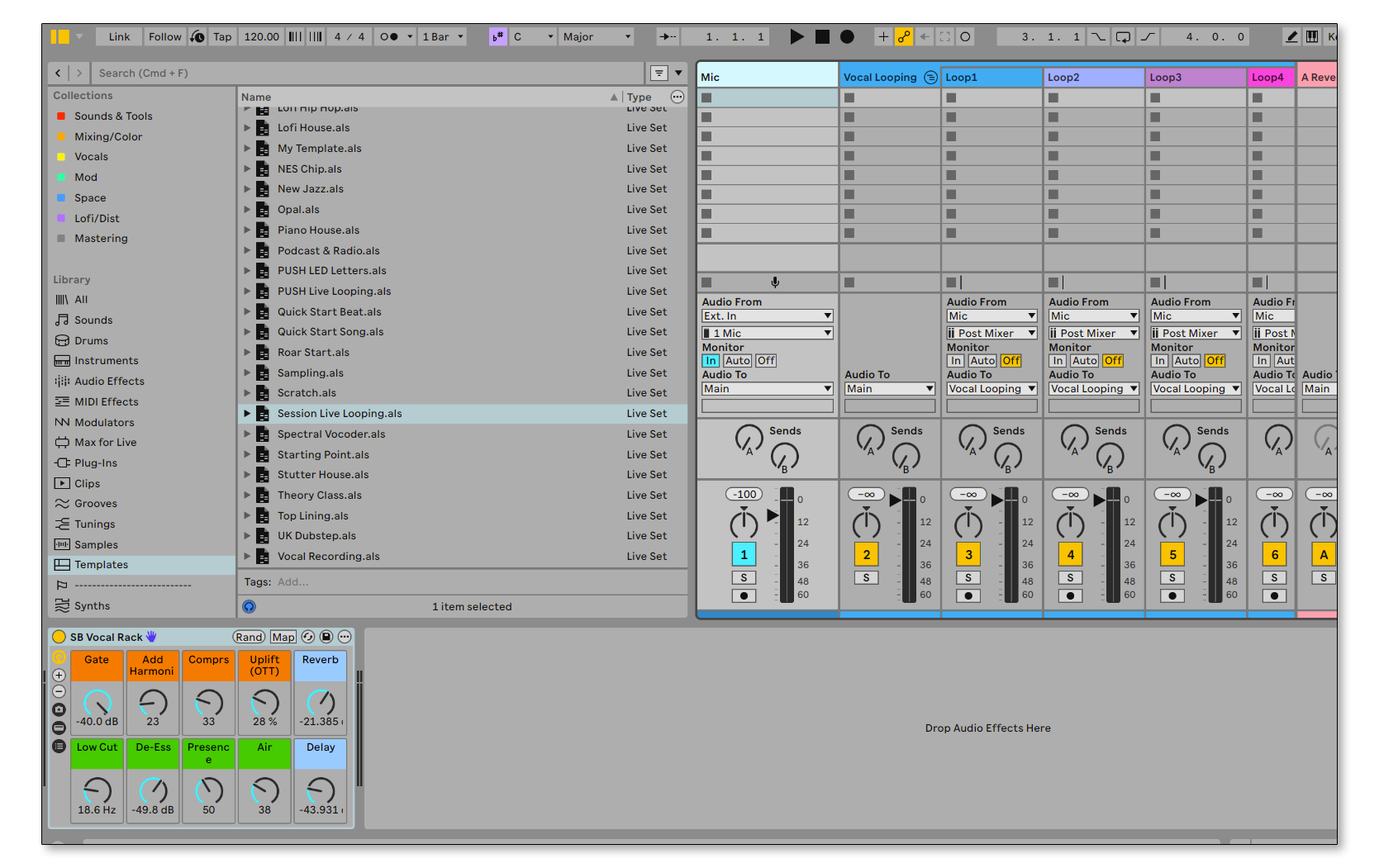This screenshot has height=868, width=1379.
Task: Expand the Session Live Looping.als set
Action: tap(247, 414)
